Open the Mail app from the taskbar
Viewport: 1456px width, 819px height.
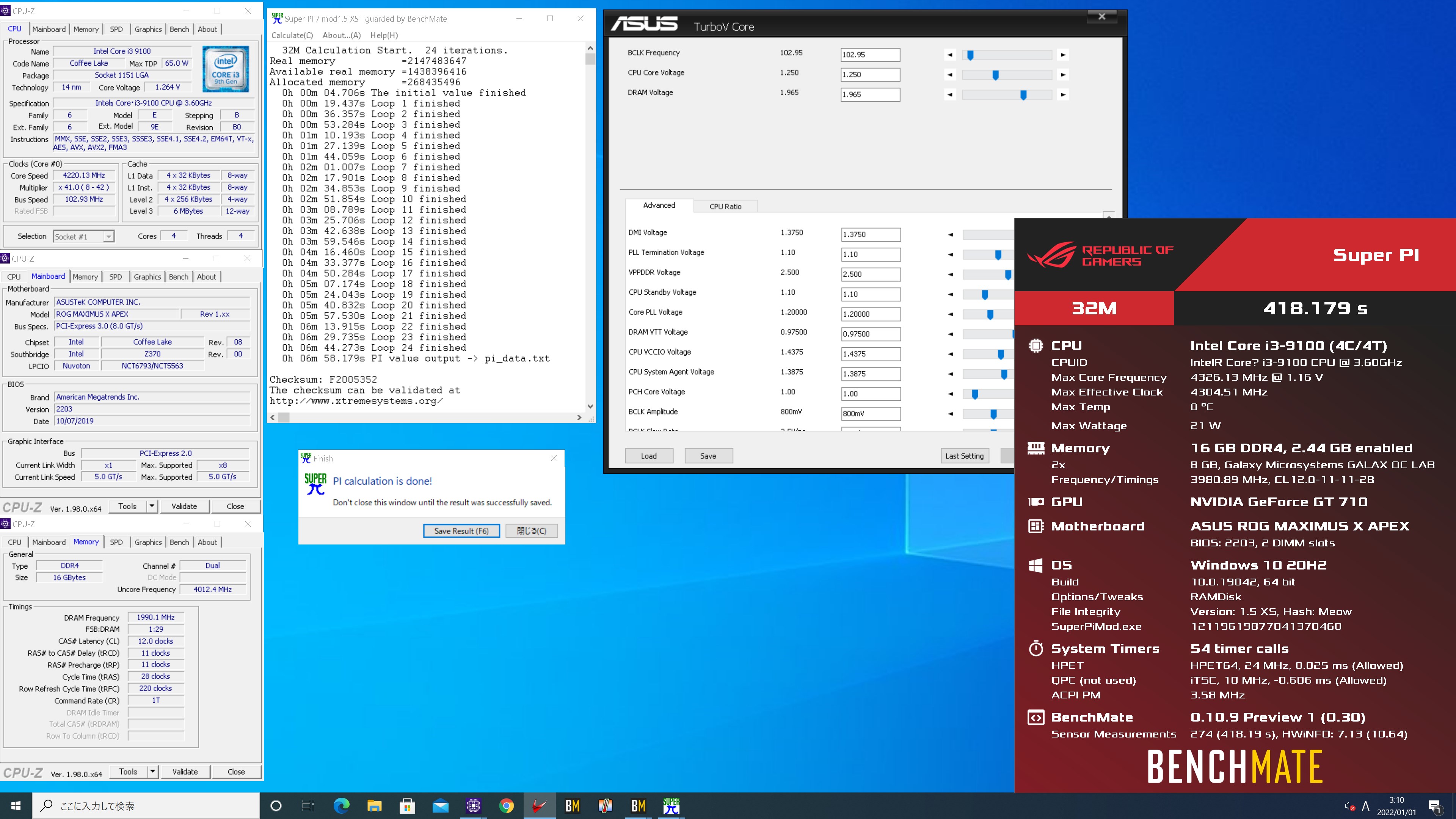coord(440,805)
